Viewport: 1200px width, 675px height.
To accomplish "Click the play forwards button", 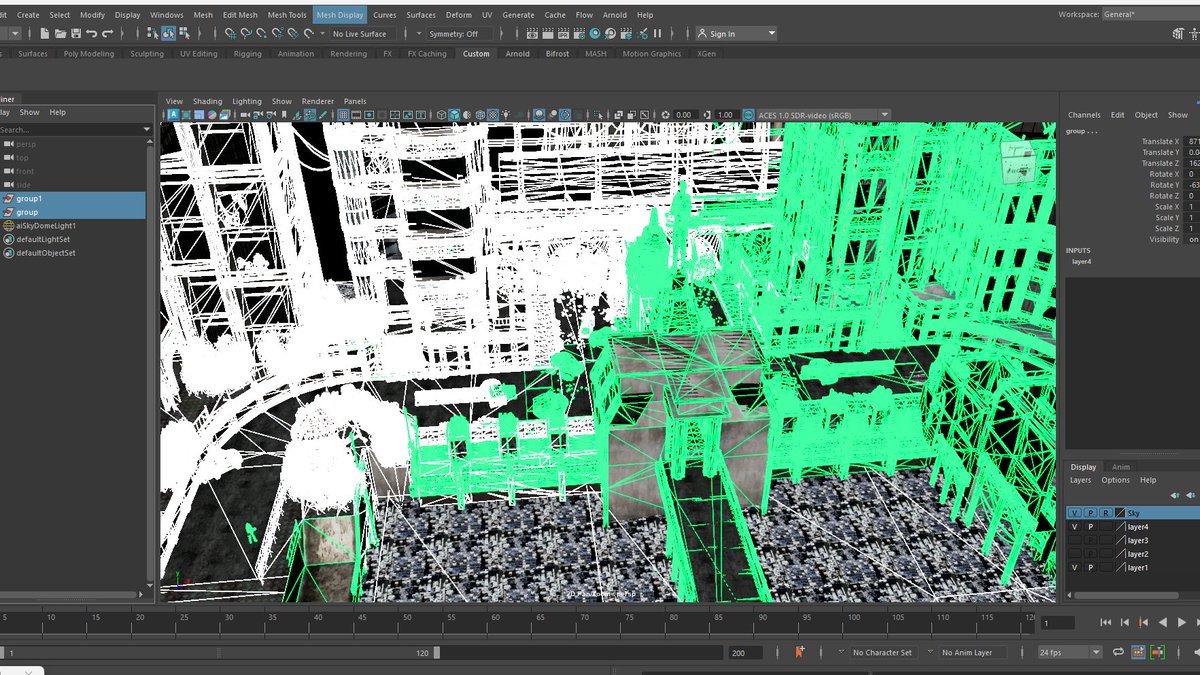I will pos(1181,622).
